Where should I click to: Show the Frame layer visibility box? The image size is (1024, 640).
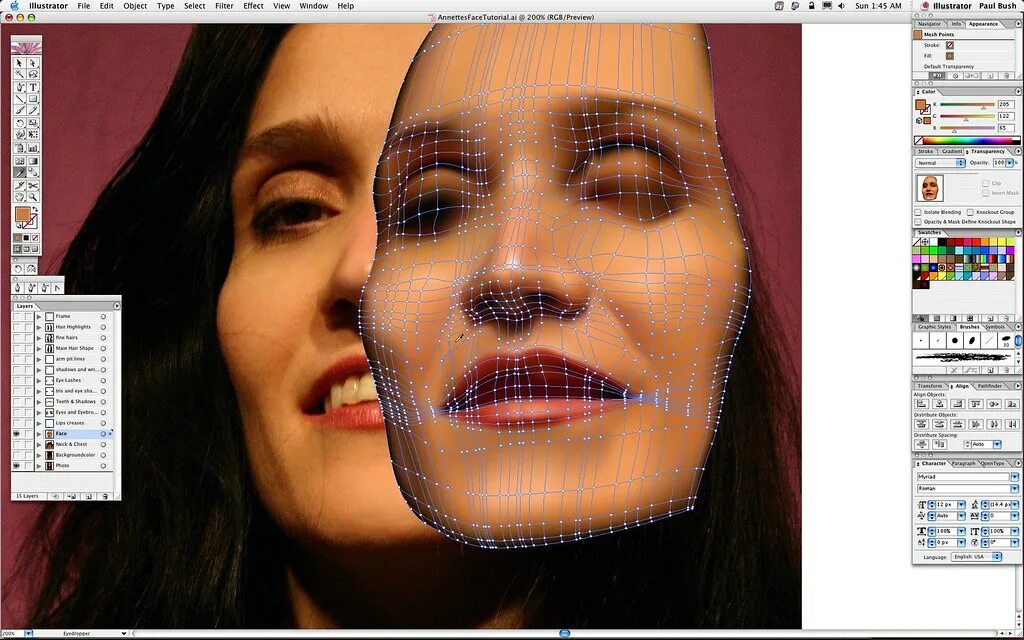tap(16, 316)
